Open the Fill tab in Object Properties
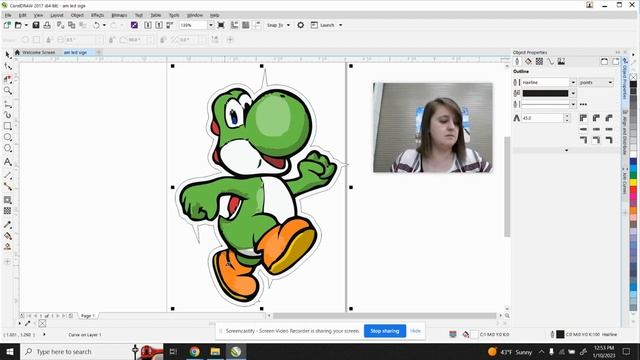This screenshot has width=640, height=360. [x=528, y=62]
